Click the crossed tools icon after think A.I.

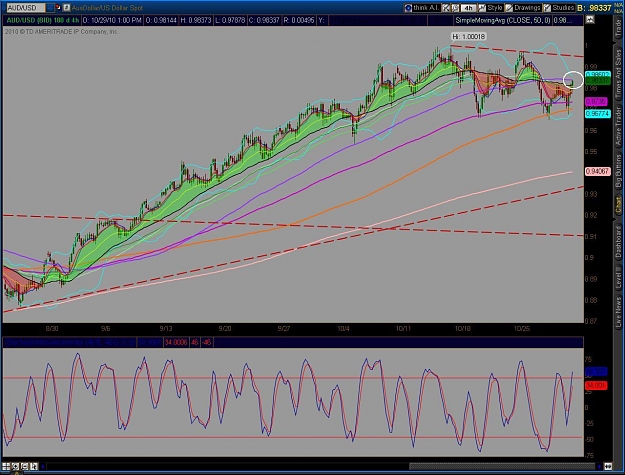pos(446,8)
